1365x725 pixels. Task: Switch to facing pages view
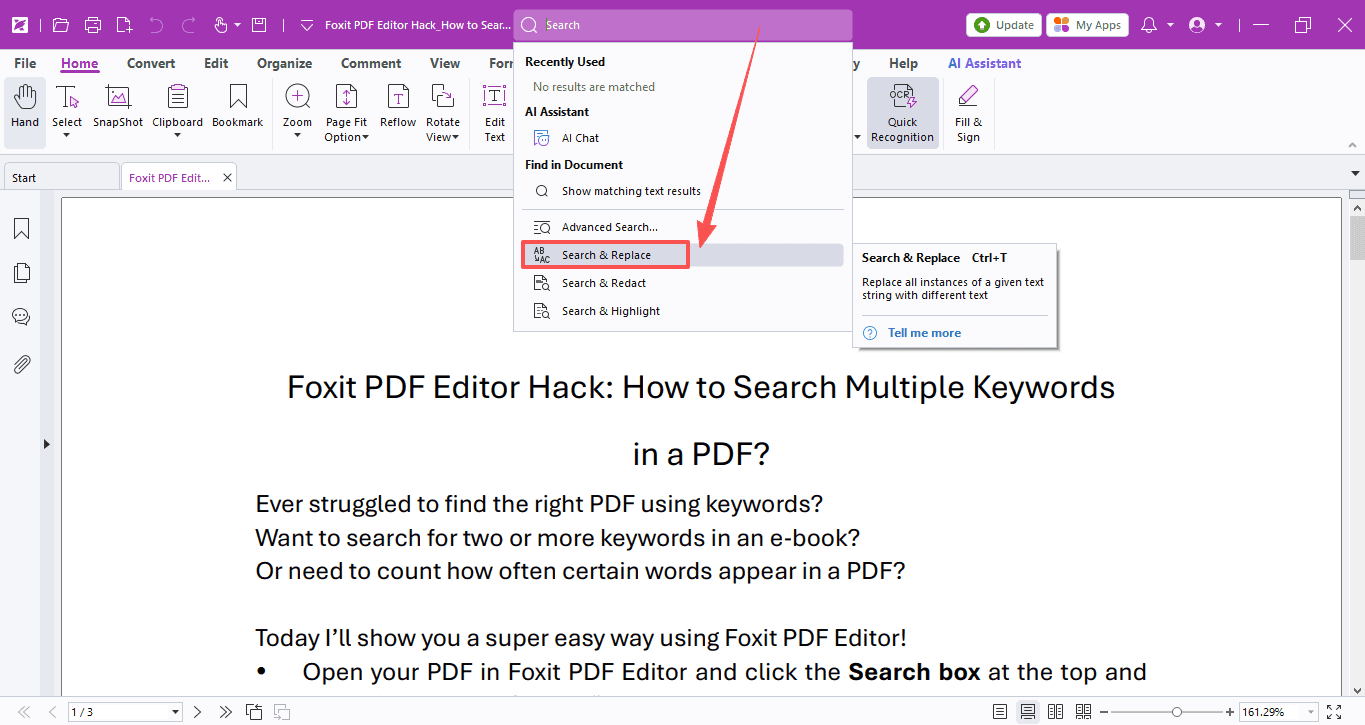(1055, 712)
